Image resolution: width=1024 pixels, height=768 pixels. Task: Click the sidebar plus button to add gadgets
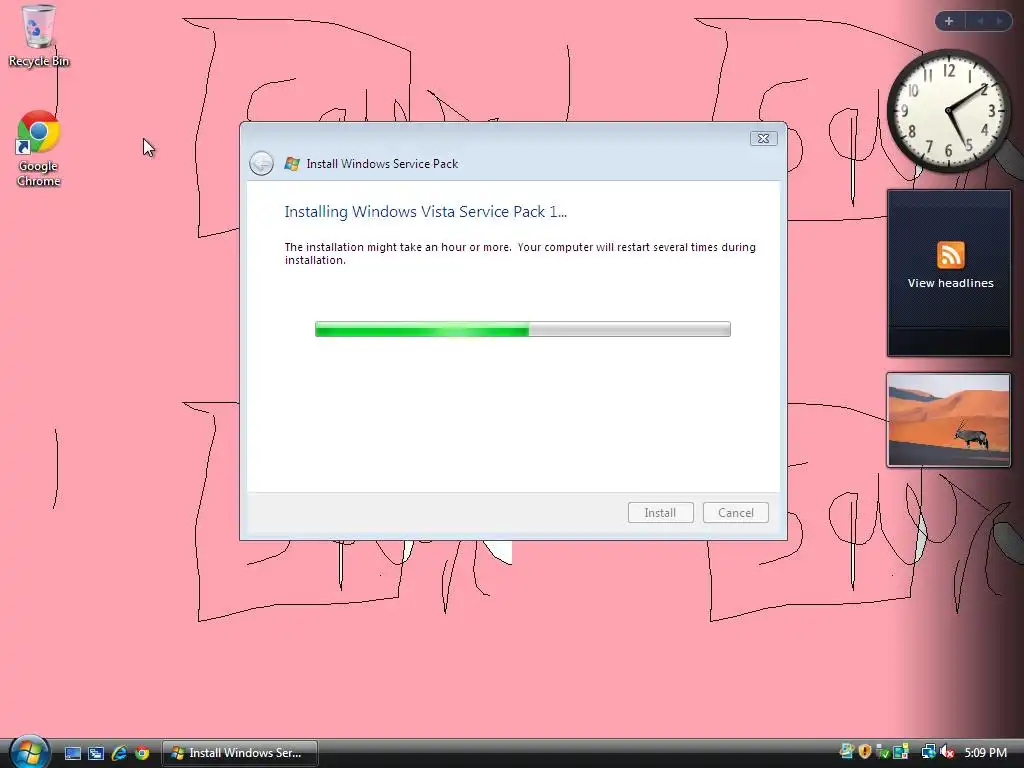point(949,21)
